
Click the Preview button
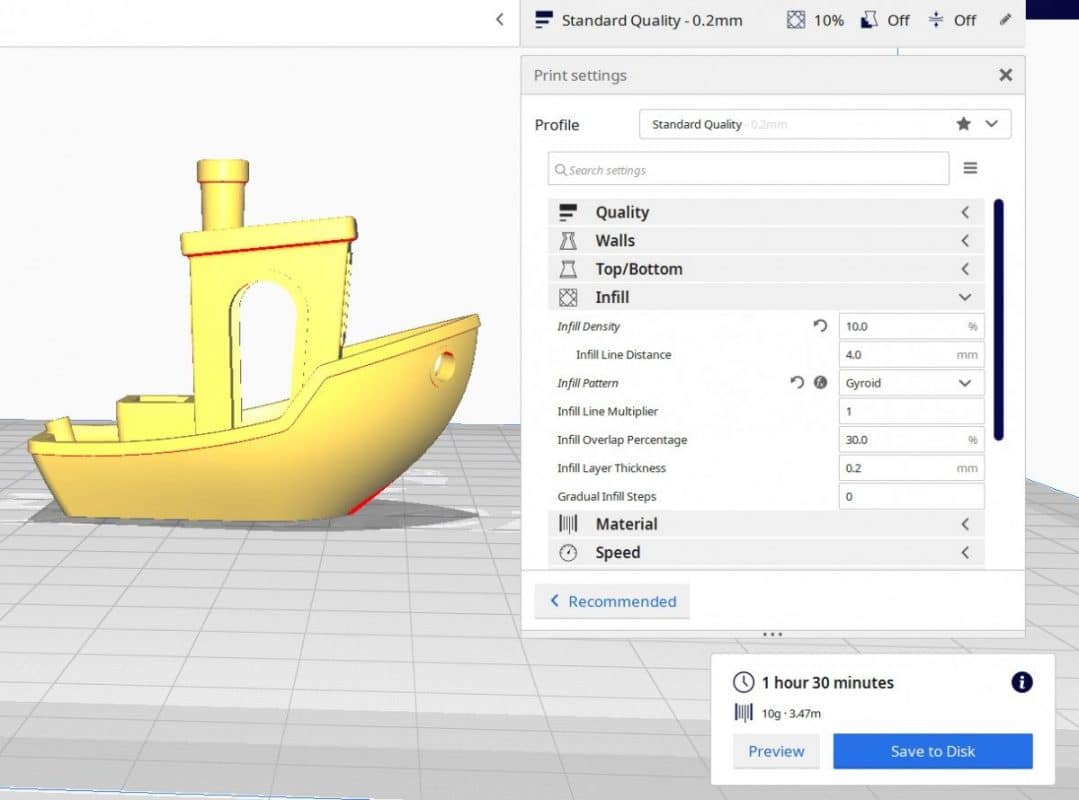[776, 751]
